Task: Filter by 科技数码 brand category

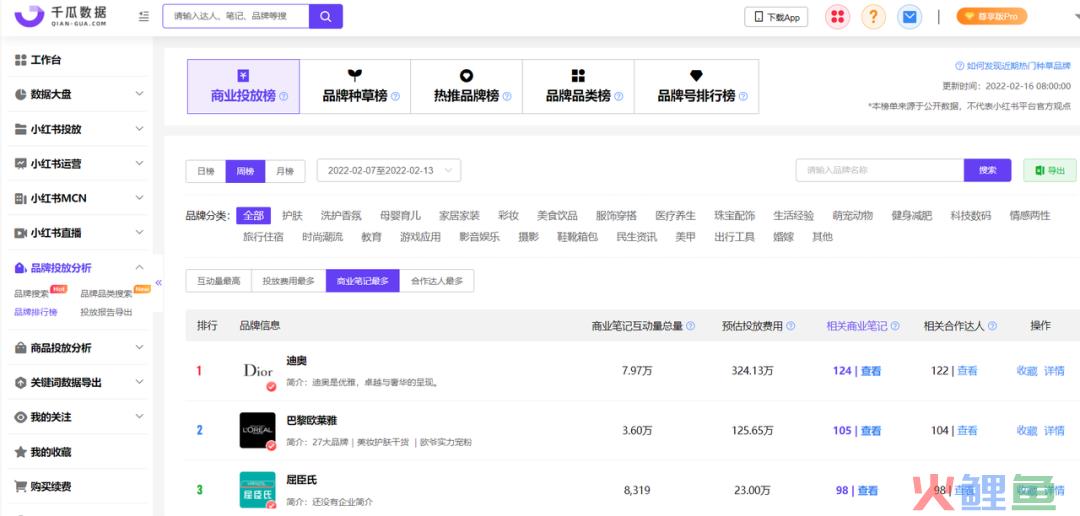Action: pyautogui.click(x=970, y=216)
